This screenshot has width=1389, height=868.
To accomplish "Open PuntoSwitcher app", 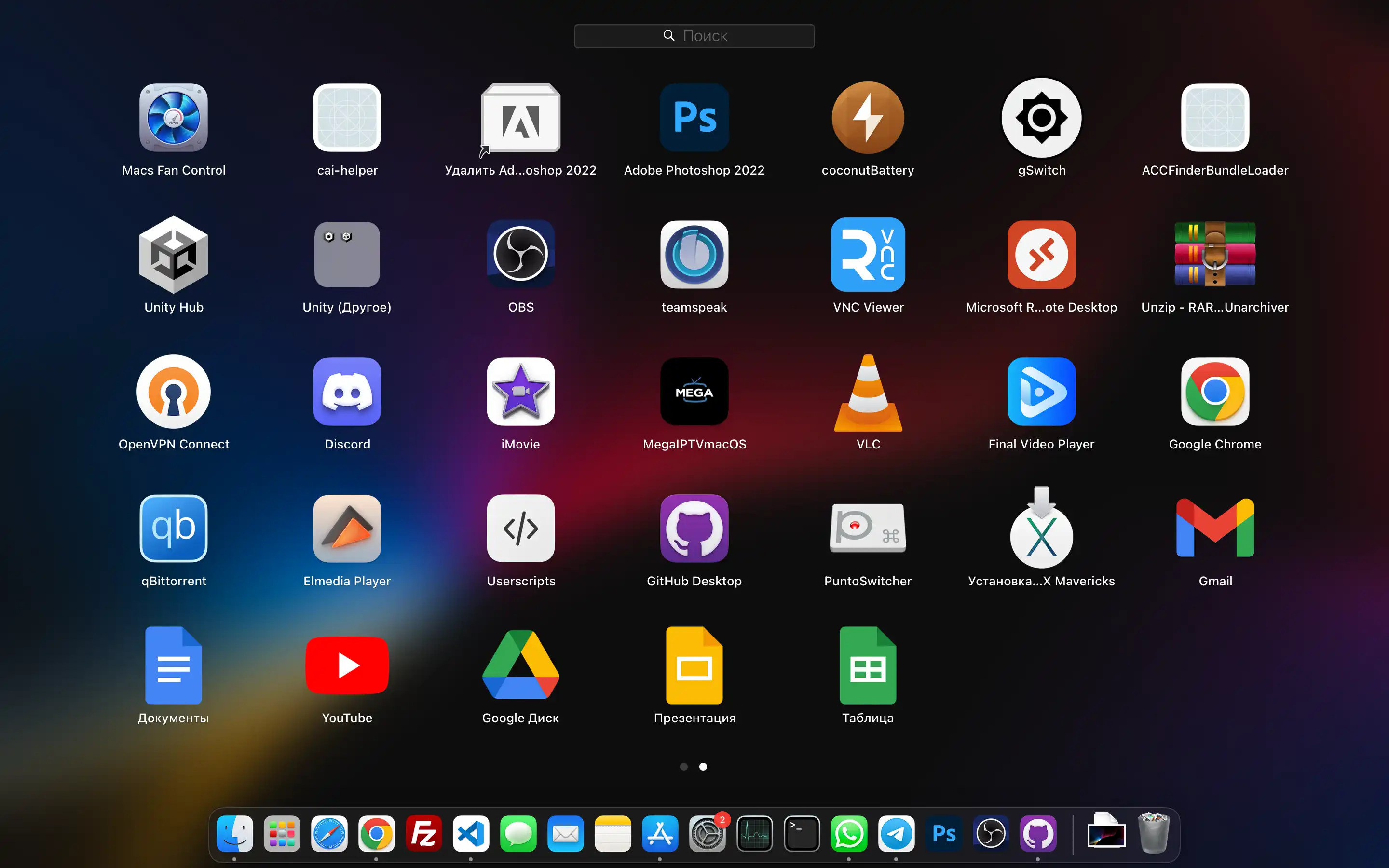I will pyautogui.click(x=868, y=528).
